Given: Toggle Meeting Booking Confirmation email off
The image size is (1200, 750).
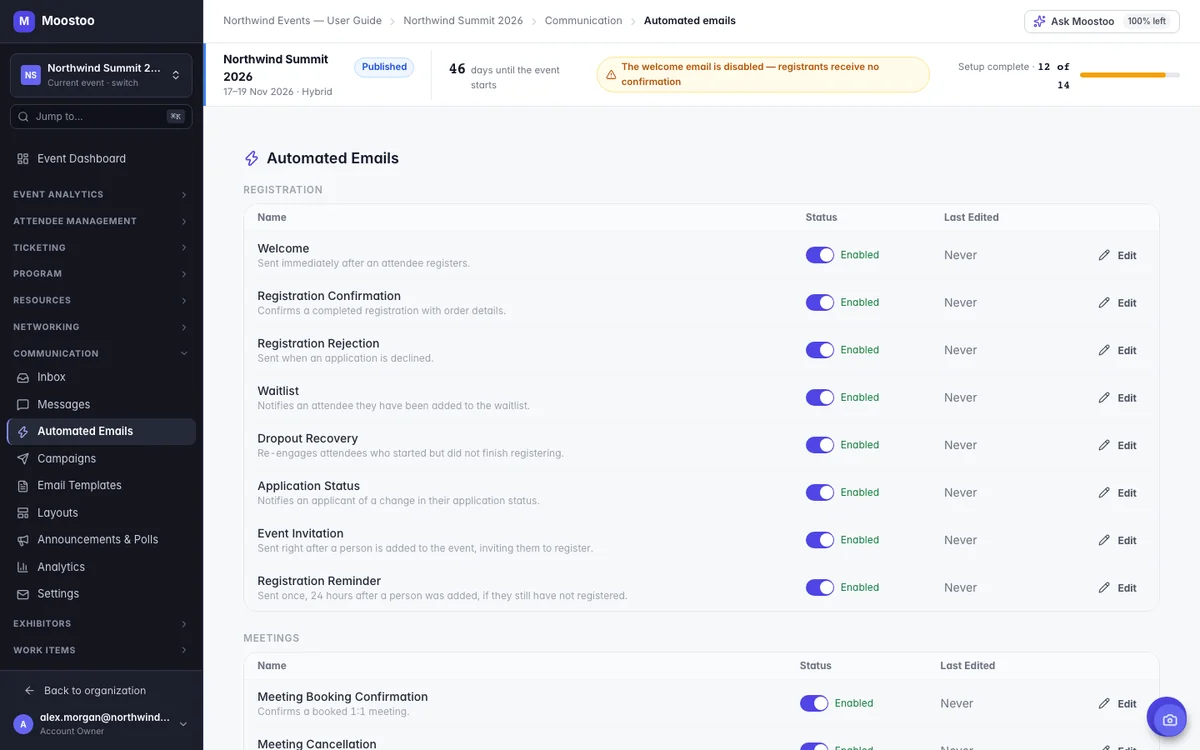Looking at the screenshot, I should coord(814,704).
